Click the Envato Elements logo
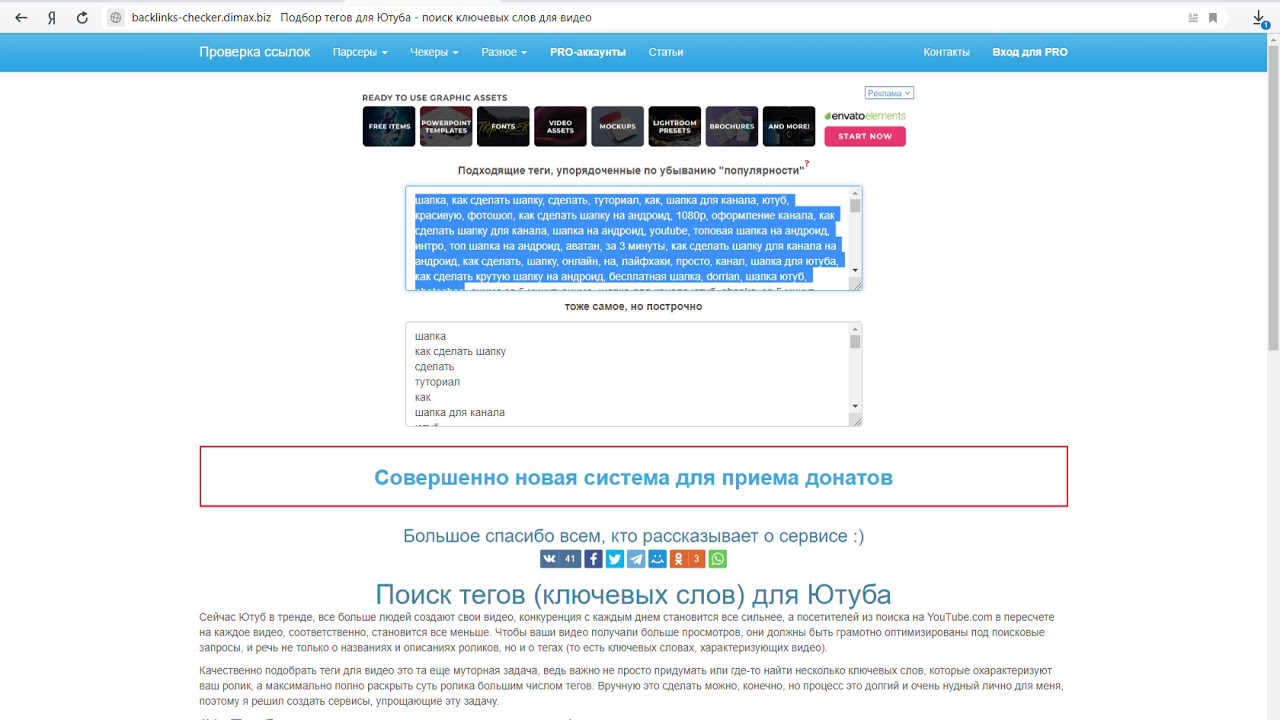 pos(865,116)
